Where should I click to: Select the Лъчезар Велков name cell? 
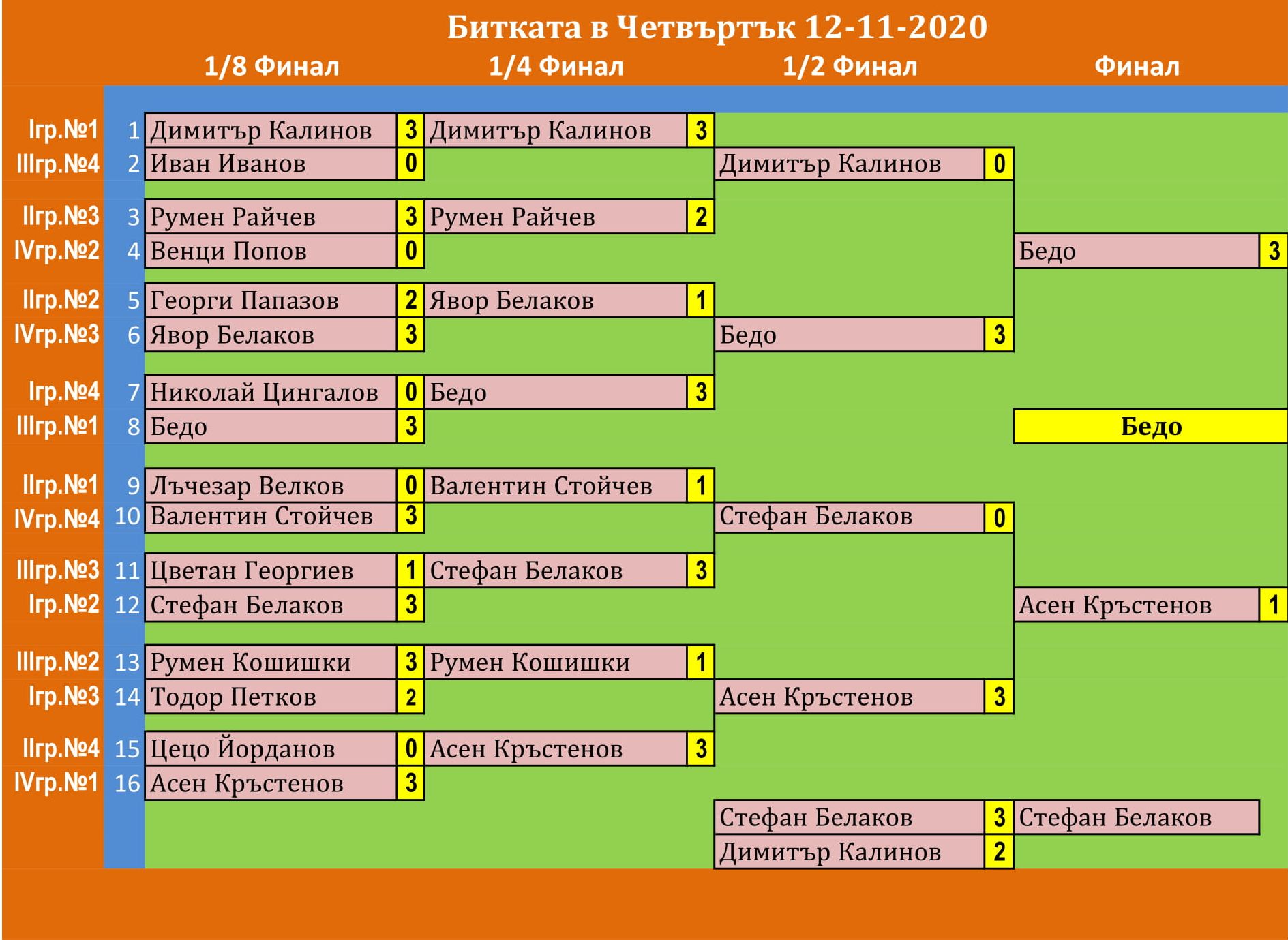pos(271,486)
